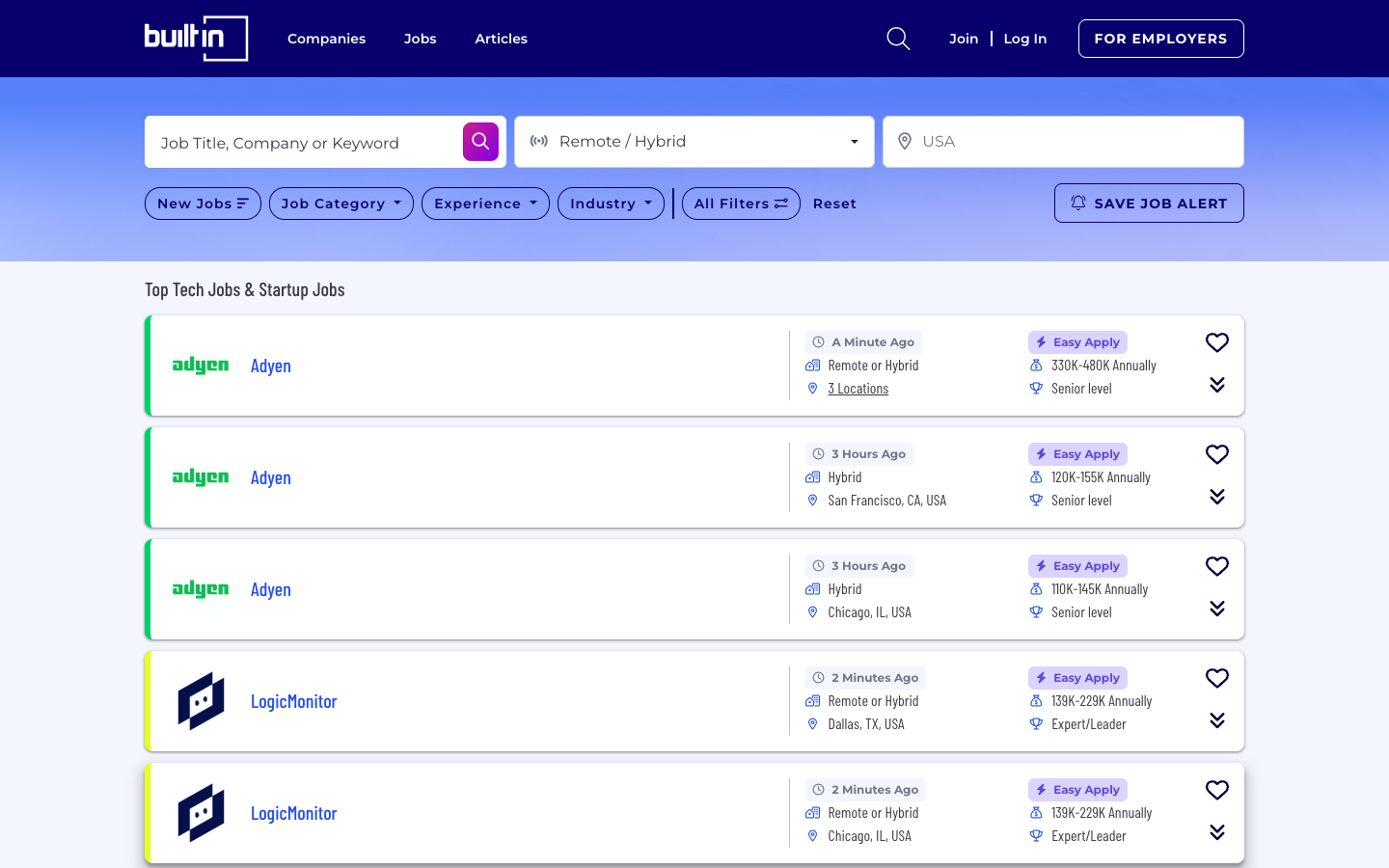Click LogicMonitor logo in Chicago card
Viewport: 1389px width, 868px height.
(201, 813)
